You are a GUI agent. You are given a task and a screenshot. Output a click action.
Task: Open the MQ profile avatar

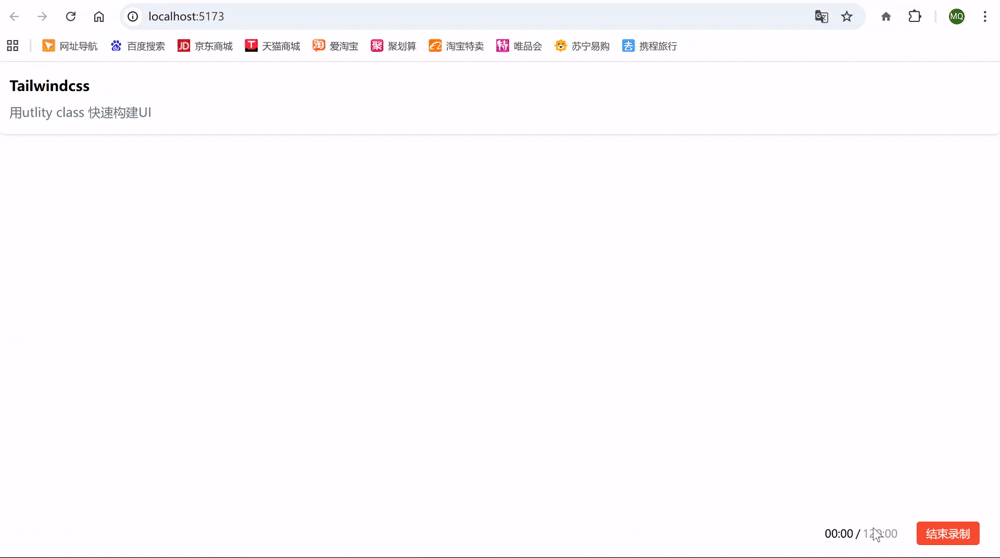click(x=957, y=17)
